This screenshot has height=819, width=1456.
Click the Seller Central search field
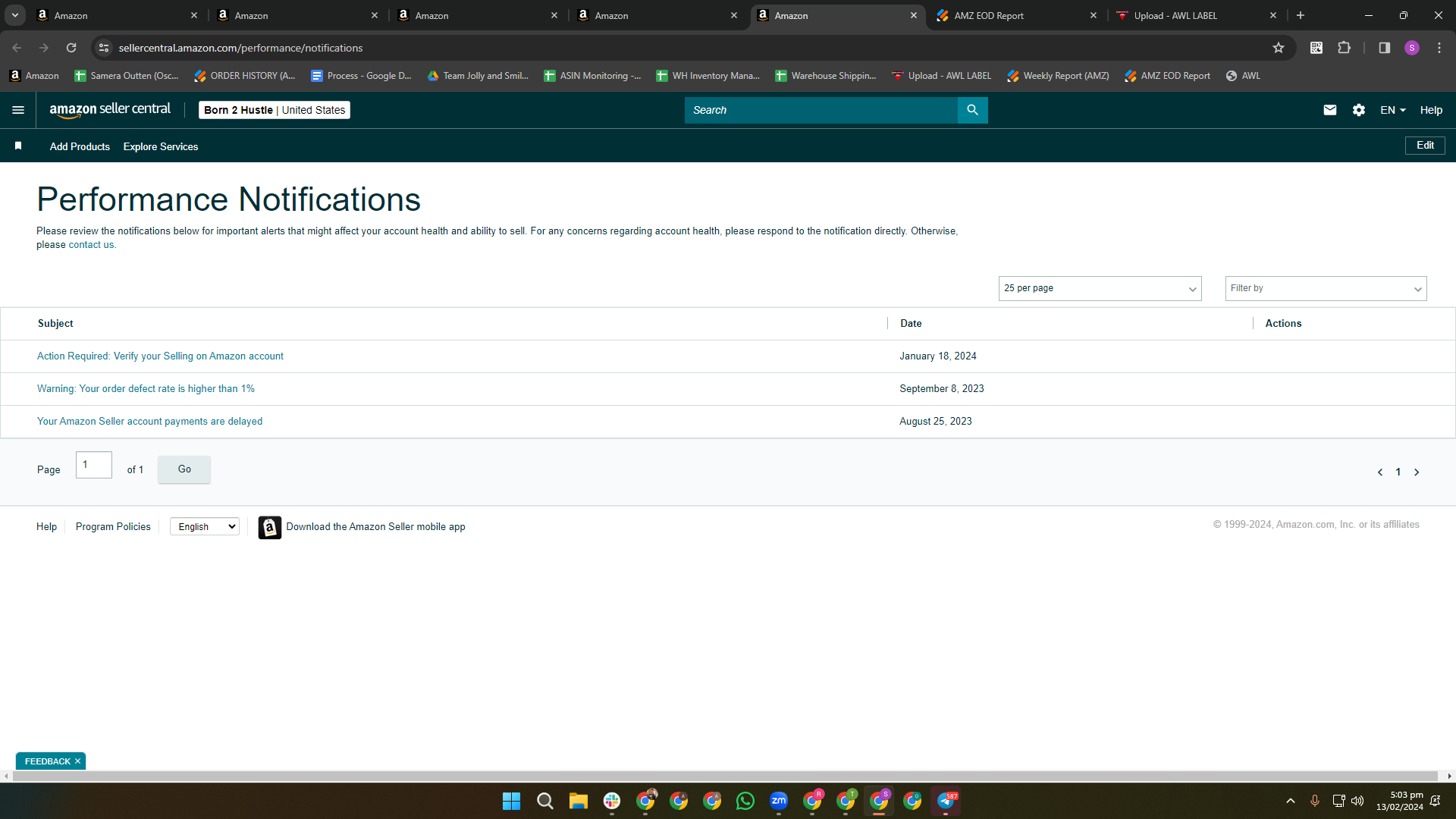click(821, 110)
